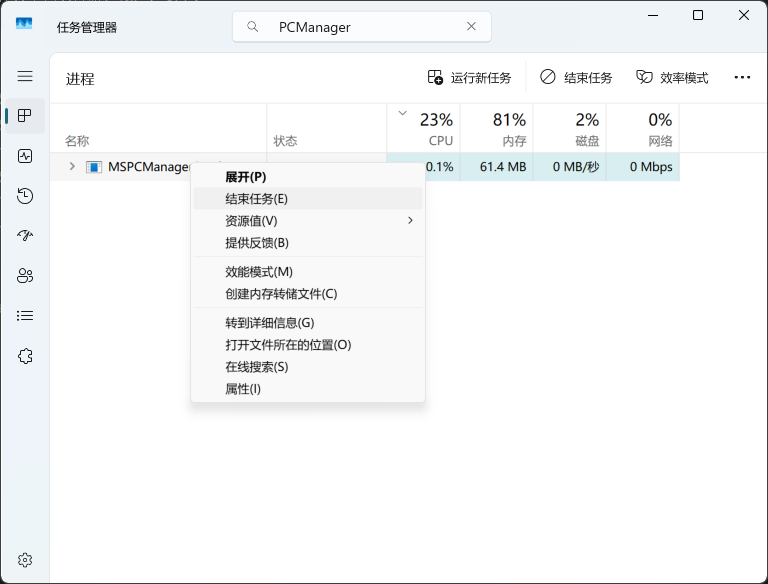The image size is (768, 584).
Task: Sort by 状态 column header
Action: click(327, 128)
